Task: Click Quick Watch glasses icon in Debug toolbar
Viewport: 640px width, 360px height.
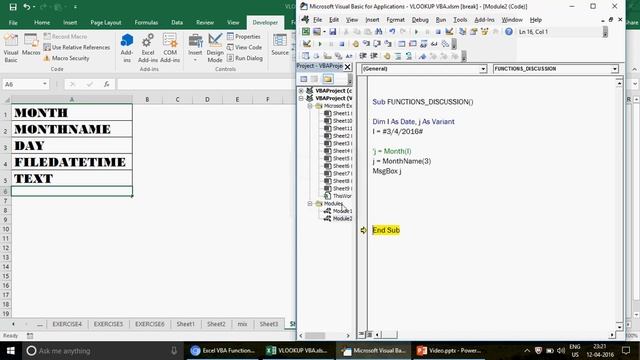Action: (434, 44)
